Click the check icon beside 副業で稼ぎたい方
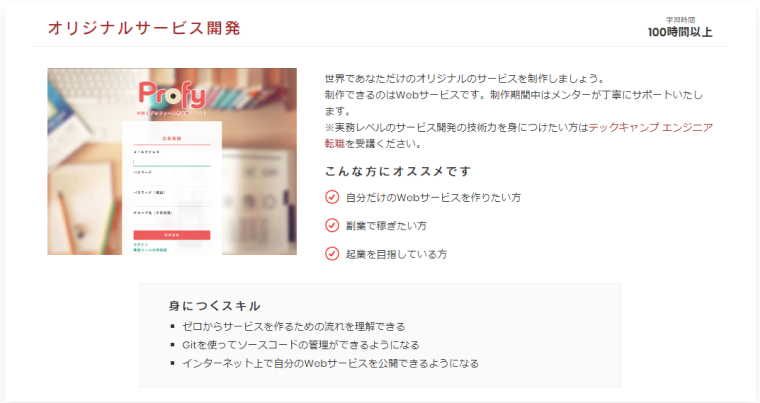 (332, 226)
